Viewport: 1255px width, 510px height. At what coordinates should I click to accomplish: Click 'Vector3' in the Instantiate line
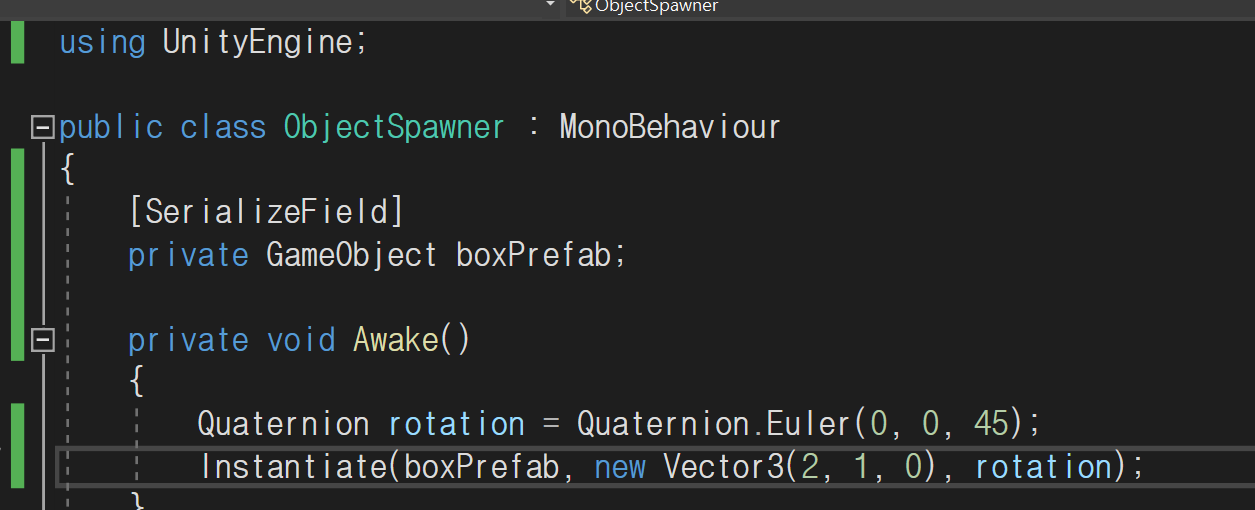tap(723, 466)
